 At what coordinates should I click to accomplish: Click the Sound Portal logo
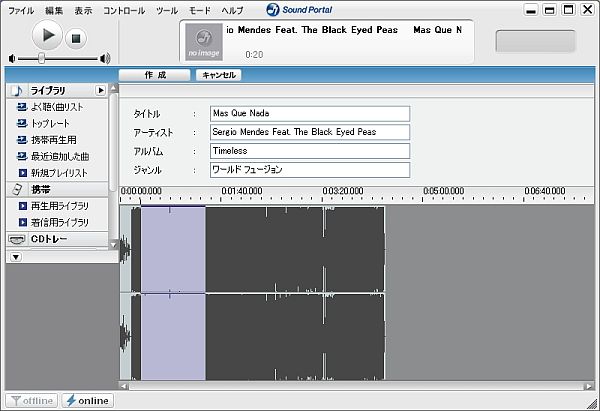(299, 10)
